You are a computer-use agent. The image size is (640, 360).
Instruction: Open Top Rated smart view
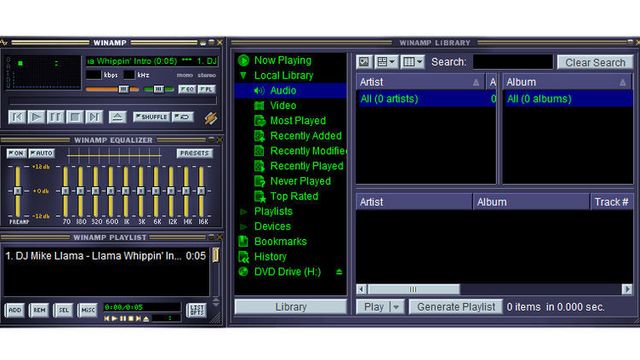[x=294, y=196]
